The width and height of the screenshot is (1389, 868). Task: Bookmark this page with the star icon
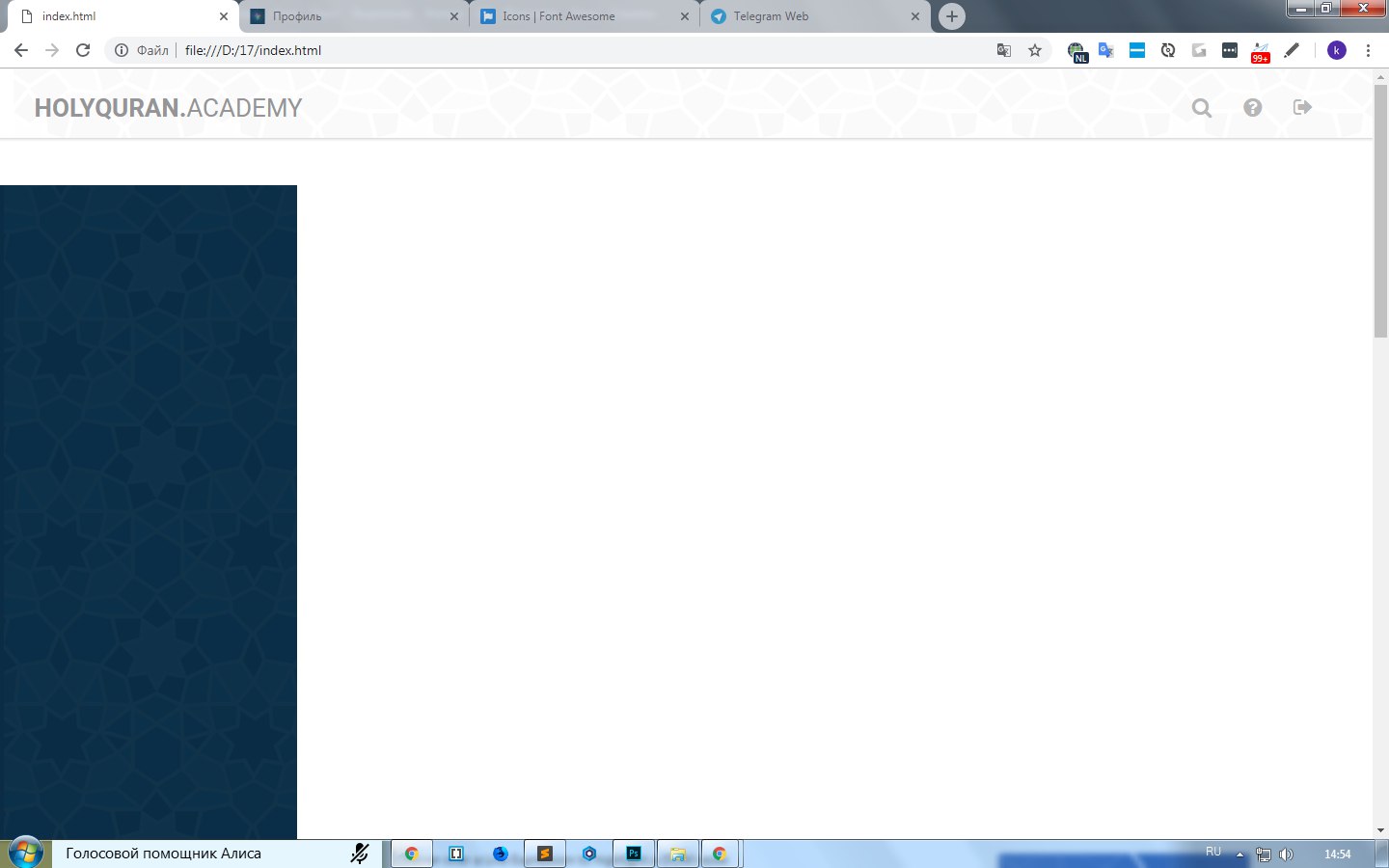point(1035,50)
